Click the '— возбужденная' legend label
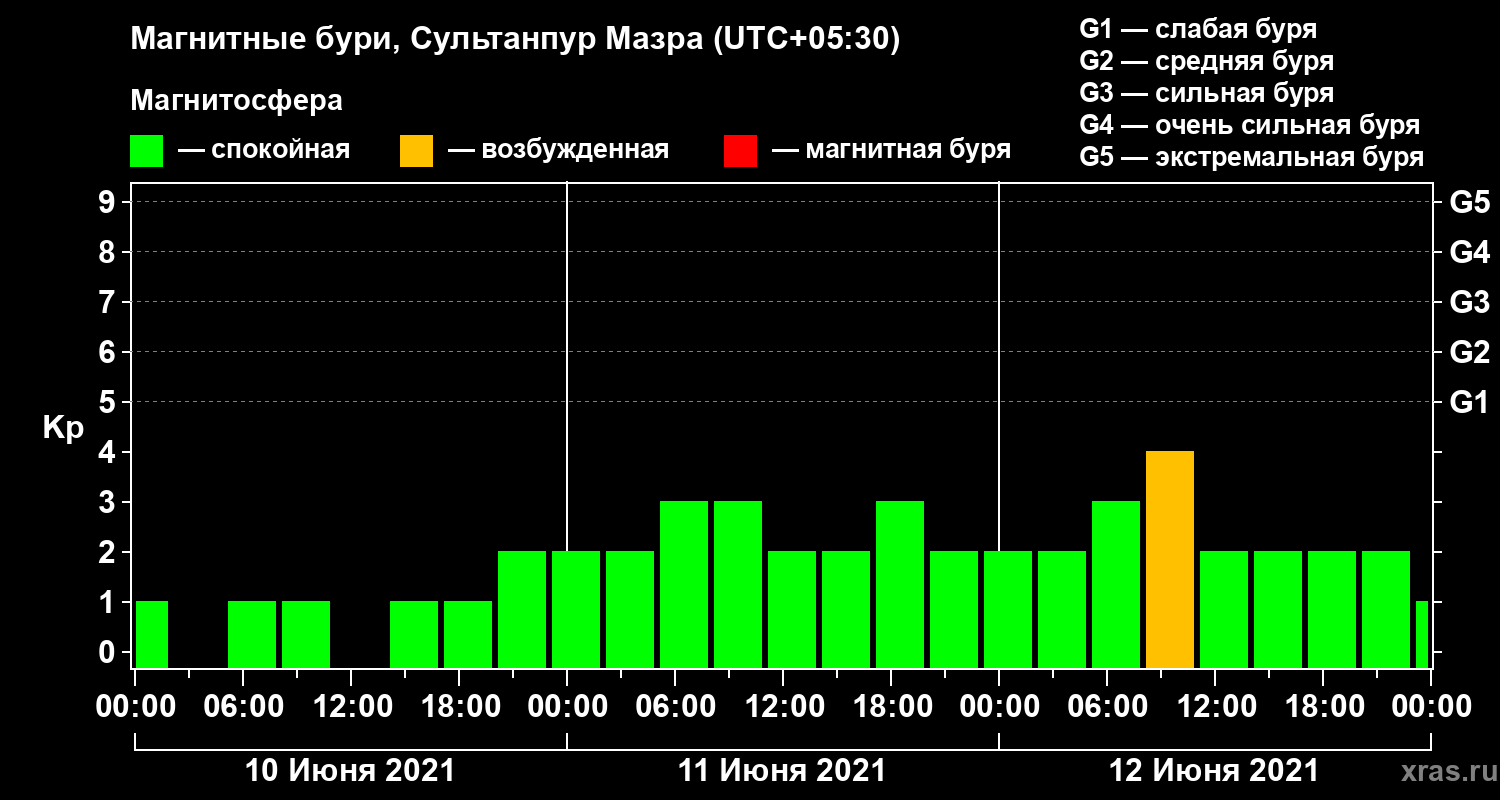 tap(558, 151)
